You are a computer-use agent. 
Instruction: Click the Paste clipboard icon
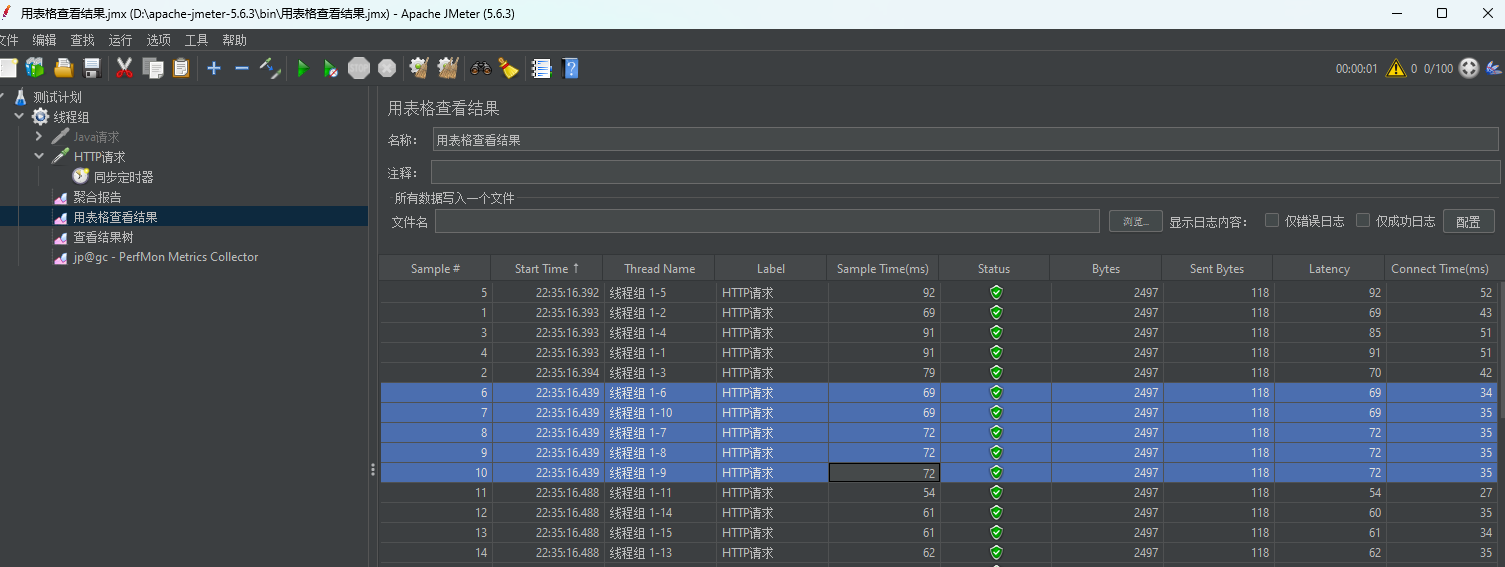click(x=181, y=68)
